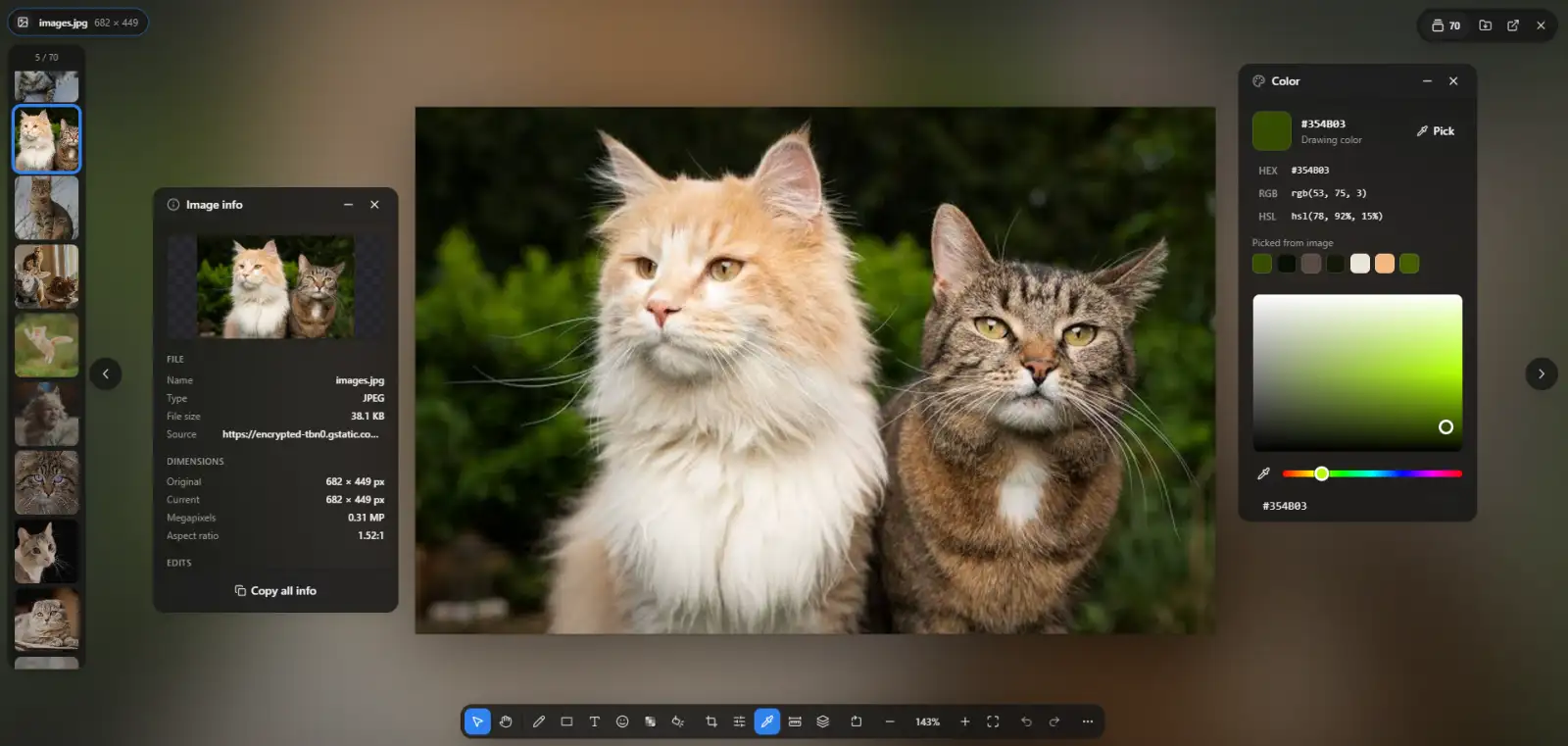The image size is (1568, 746).
Task: Click the rgb(53, 75, 3) value
Action: click(1329, 193)
